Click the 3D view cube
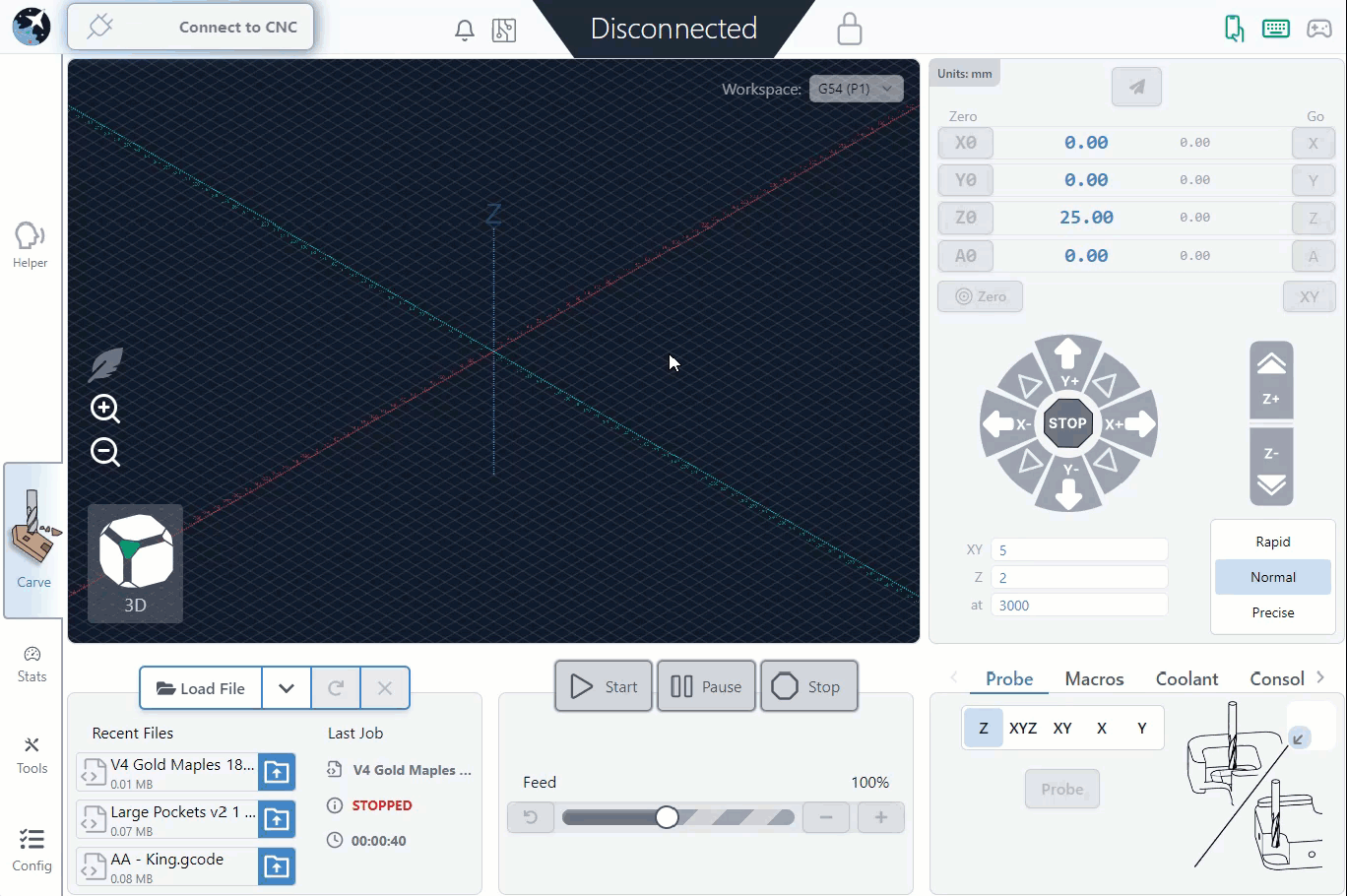This screenshot has height=896, width=1347. point(136,563)
